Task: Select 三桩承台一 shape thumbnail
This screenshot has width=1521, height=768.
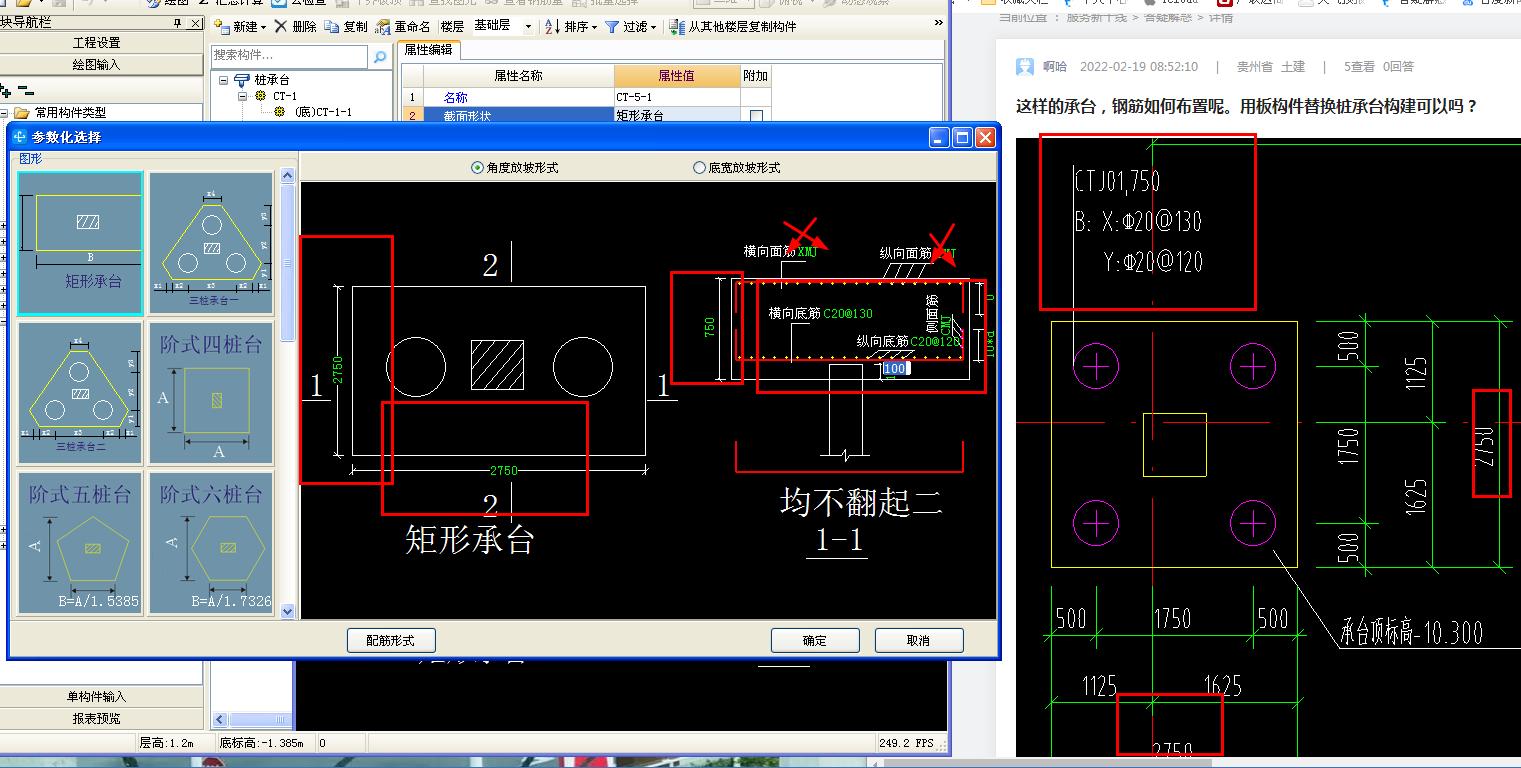Action: (x=211, y=243)
